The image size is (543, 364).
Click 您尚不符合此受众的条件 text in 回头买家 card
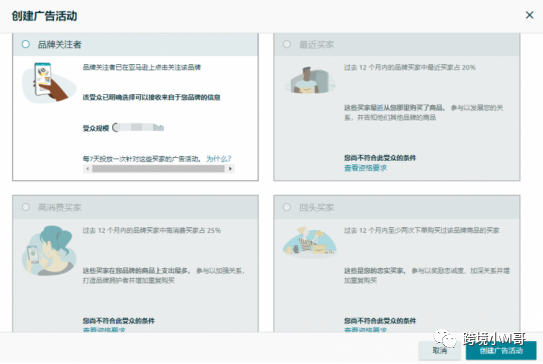tap(380, 321)
